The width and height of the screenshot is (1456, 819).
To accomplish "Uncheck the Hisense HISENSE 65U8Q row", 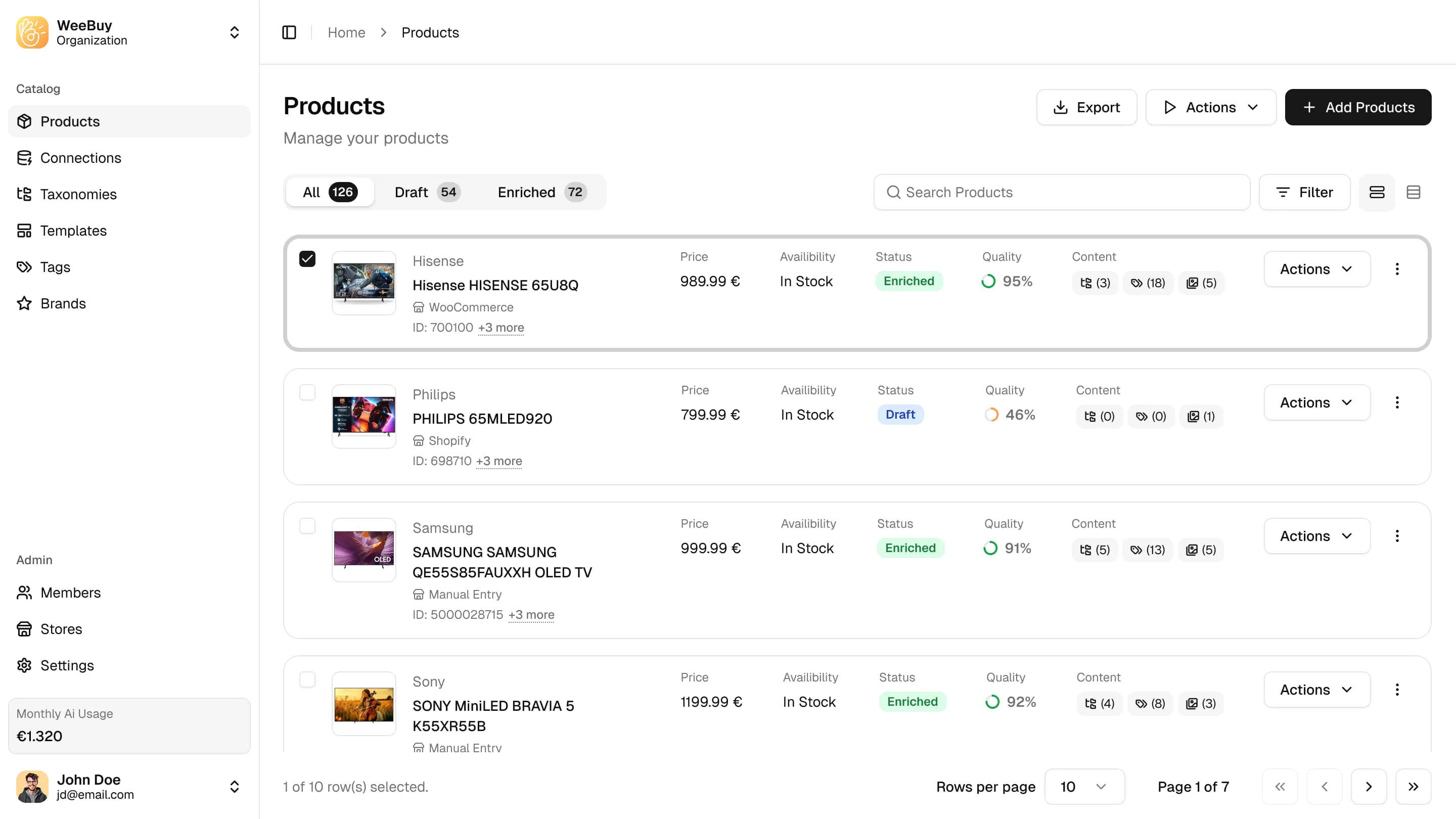I will pos(308,259).
